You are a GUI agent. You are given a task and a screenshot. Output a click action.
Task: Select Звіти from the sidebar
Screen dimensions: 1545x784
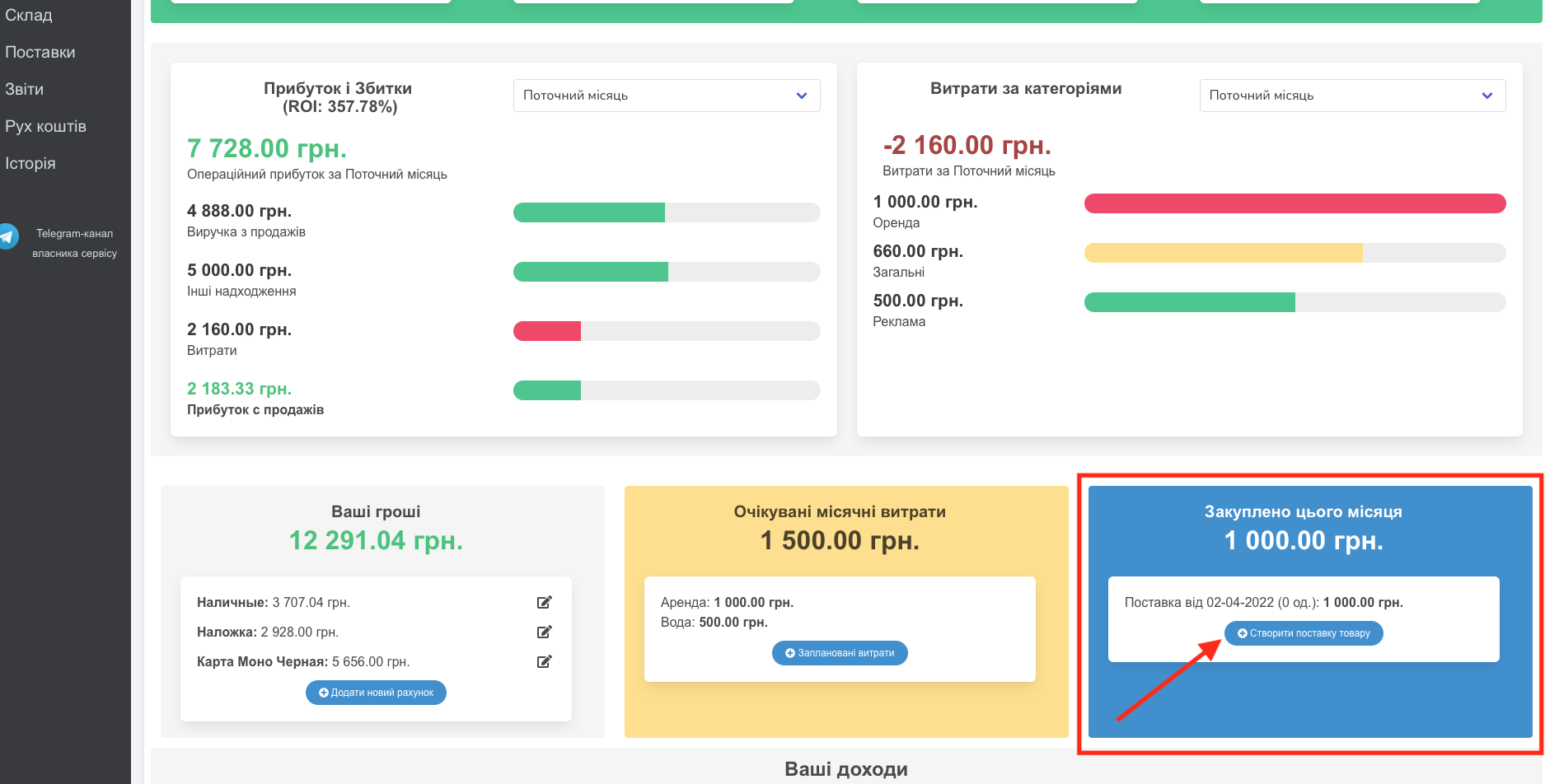[x=25, y=89]
